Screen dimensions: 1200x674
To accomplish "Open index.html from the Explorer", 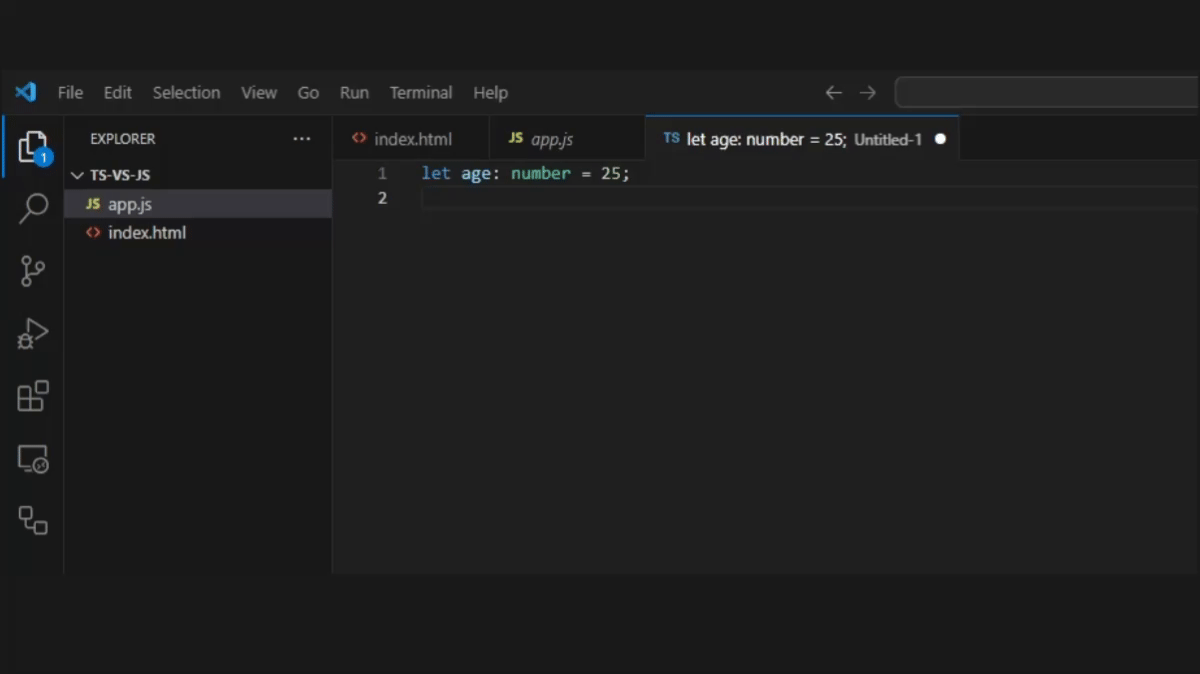I will click(198, 233).
